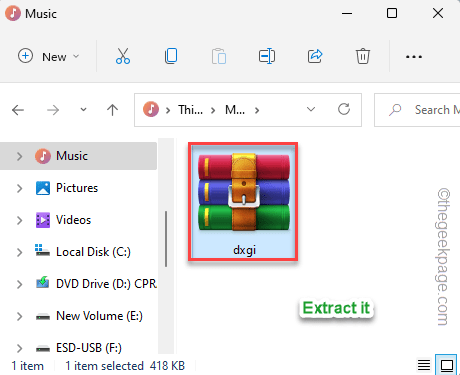The image size is (460, 375).
Task: Expand the Pictures tree node
Action: [x=20, y=188]
